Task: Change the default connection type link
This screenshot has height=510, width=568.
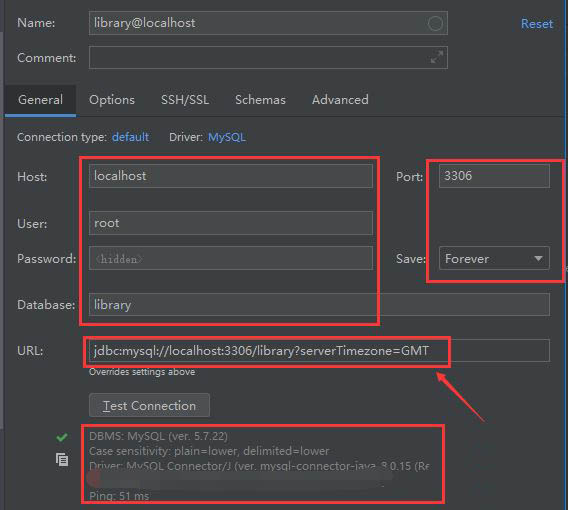Action: pyautogui.click(x=130, y=137)
